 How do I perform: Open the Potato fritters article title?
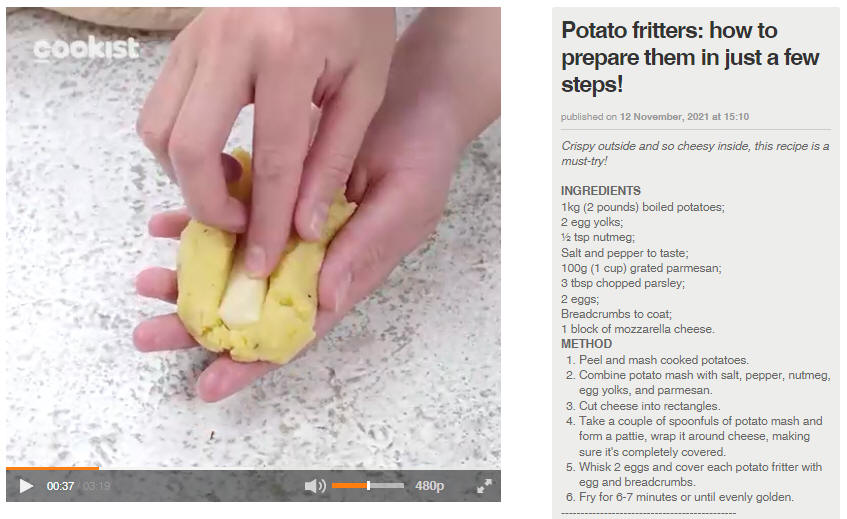coord(690,57)
